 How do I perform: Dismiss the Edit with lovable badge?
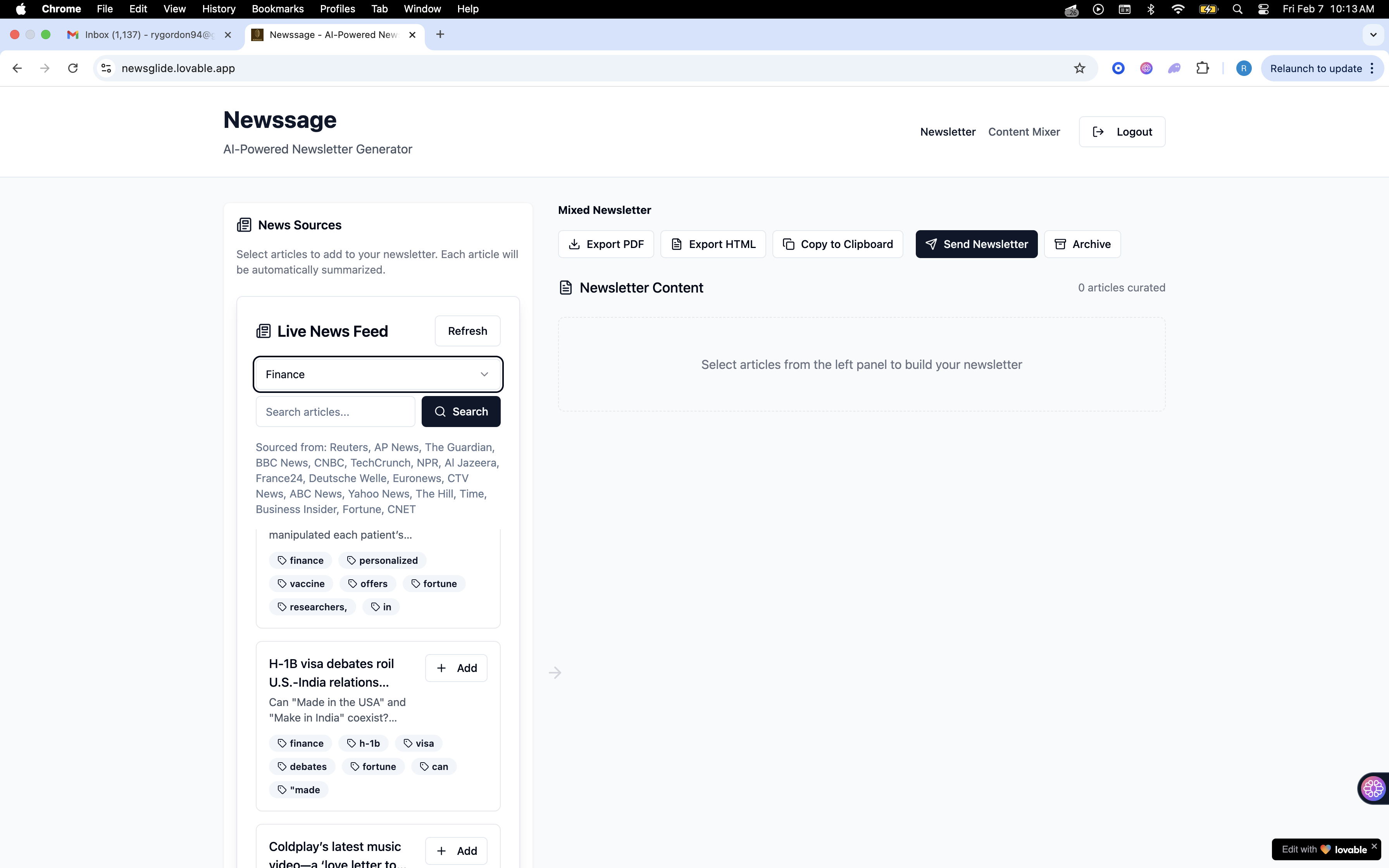click(x=1374, y=846)
